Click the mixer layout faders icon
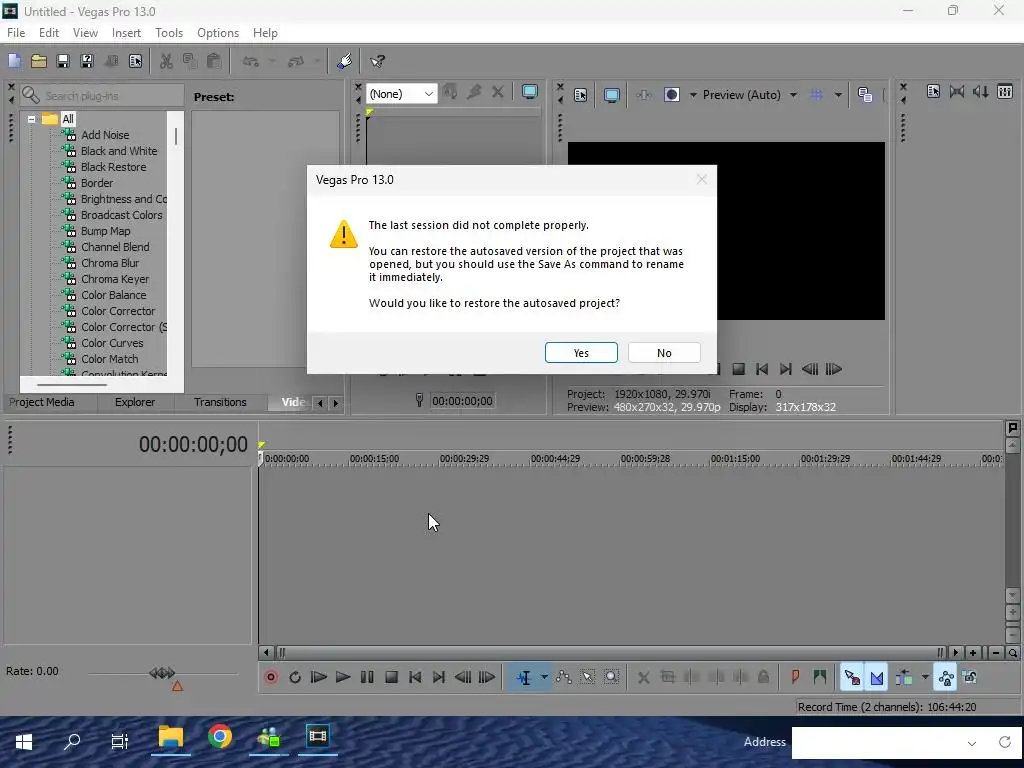This screenshot has height=768, width=1024. tap(1004, 91)
